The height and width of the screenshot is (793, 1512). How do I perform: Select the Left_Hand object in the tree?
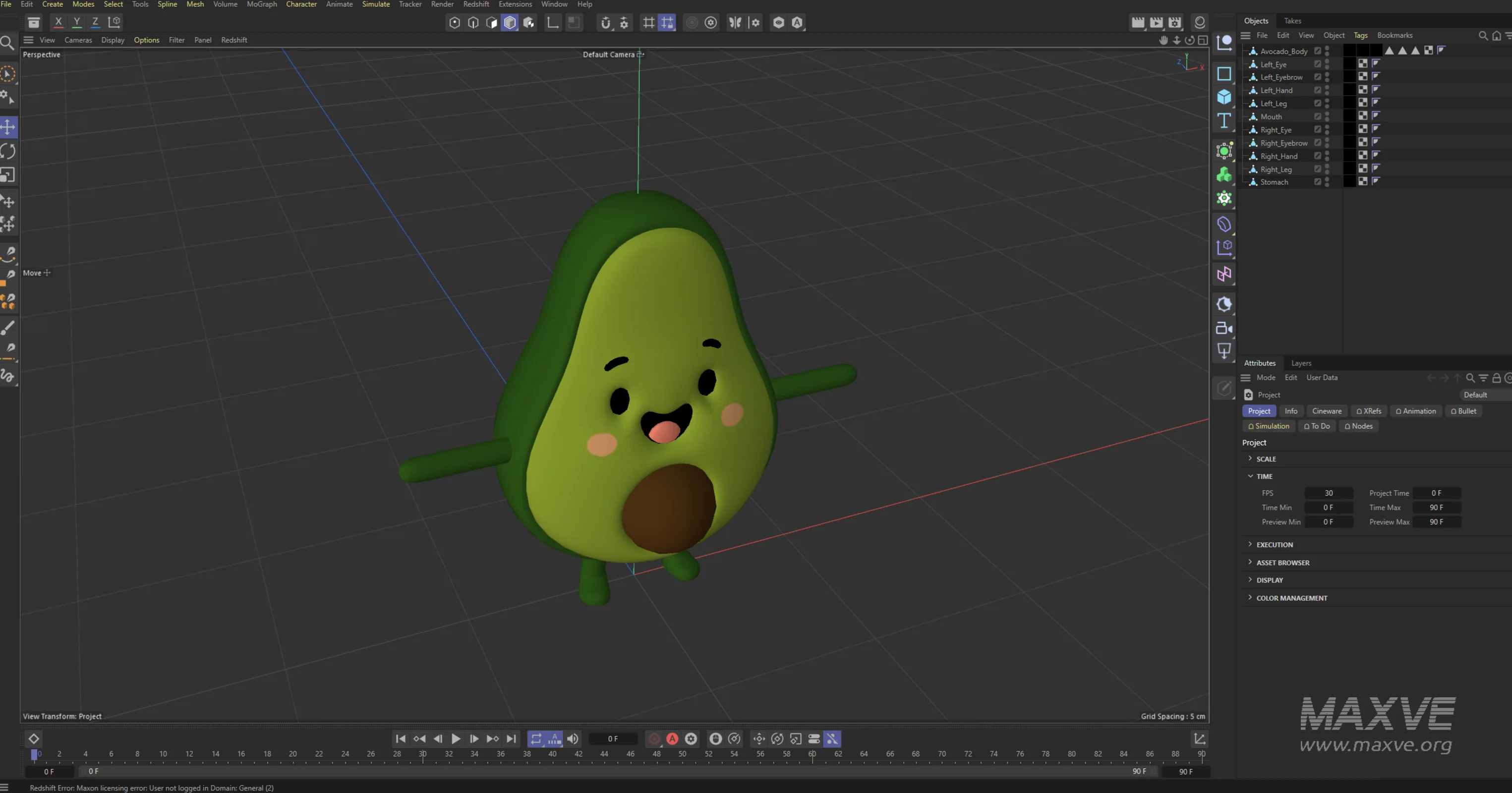click(1276, 90)
